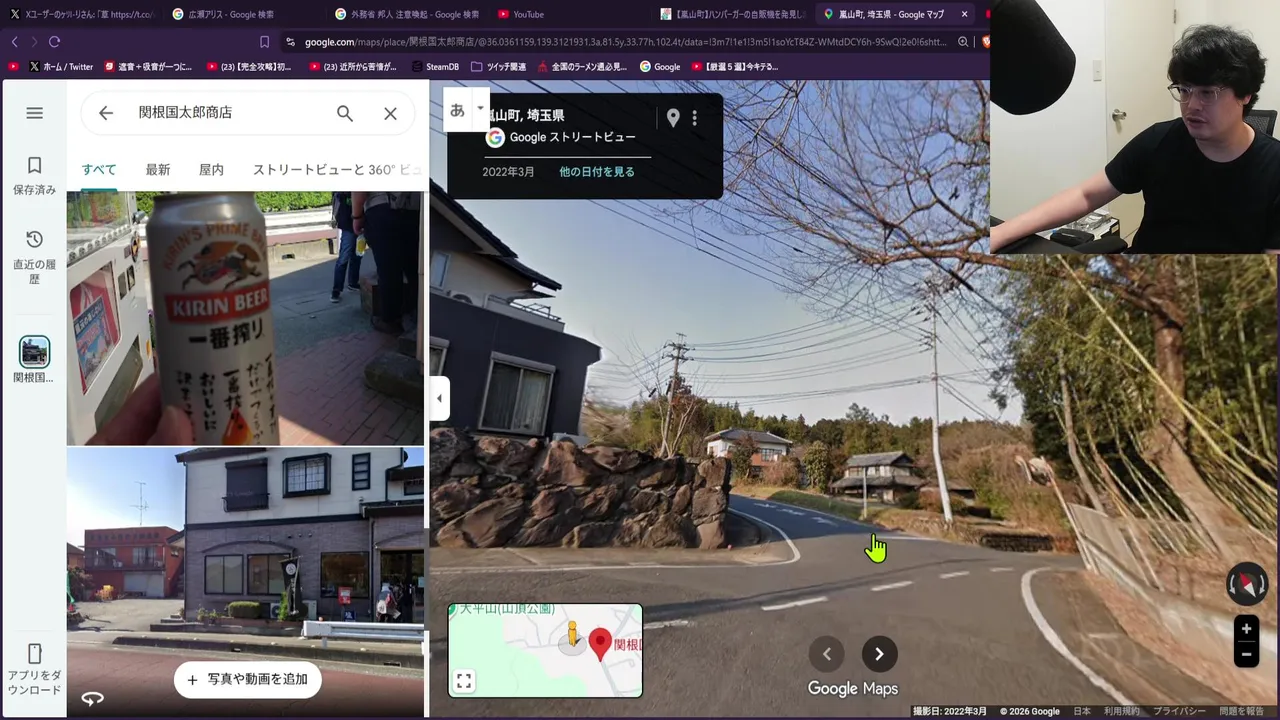Zoom in Street View with plus button
The height and width of the screenshot is (720, 1280).
click(1246, 629)
